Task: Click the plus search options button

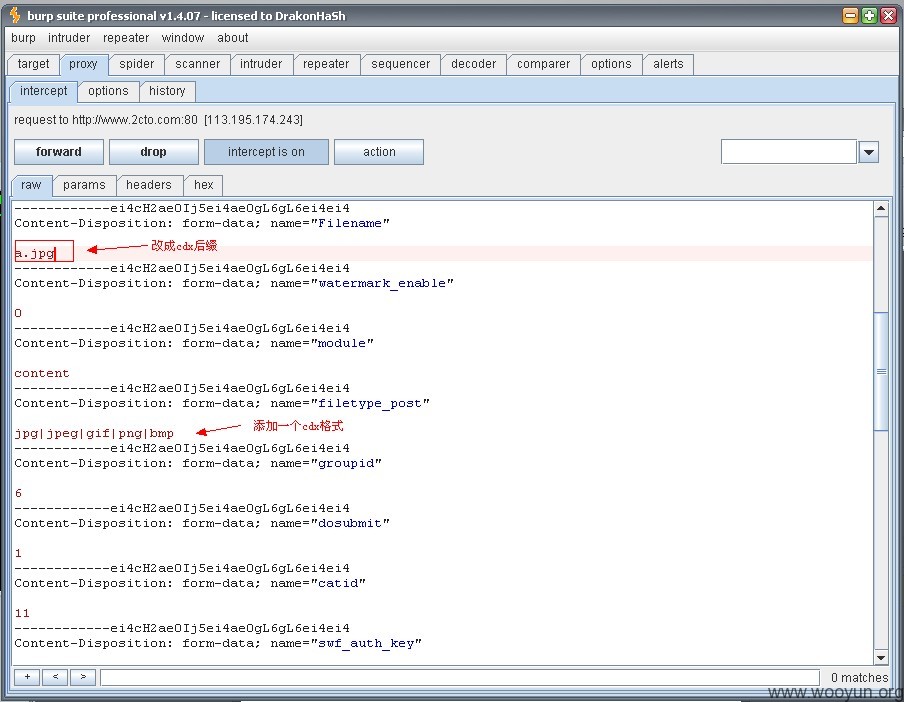Action: tap(27, 677)
